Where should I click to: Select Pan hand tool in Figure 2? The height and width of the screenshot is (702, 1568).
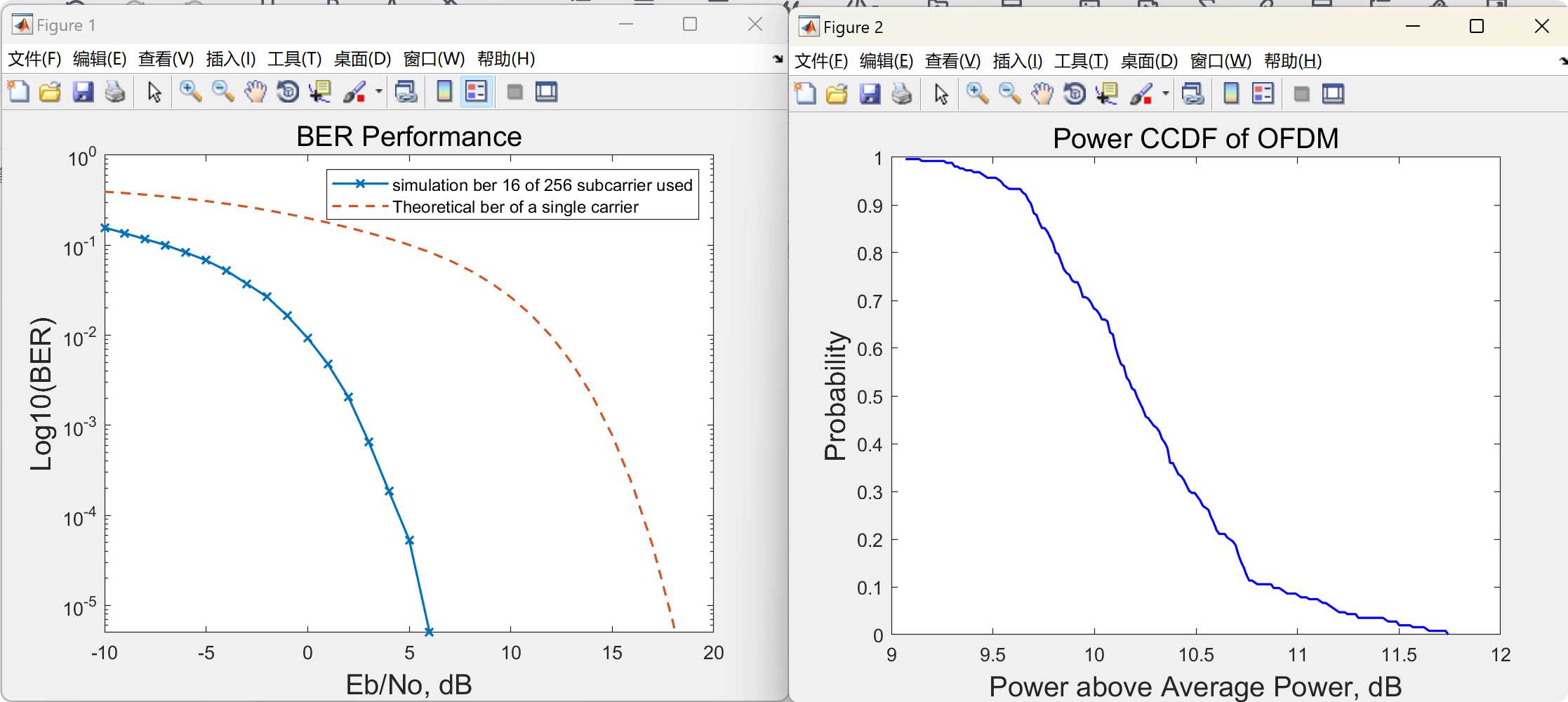pos(1042,94)
